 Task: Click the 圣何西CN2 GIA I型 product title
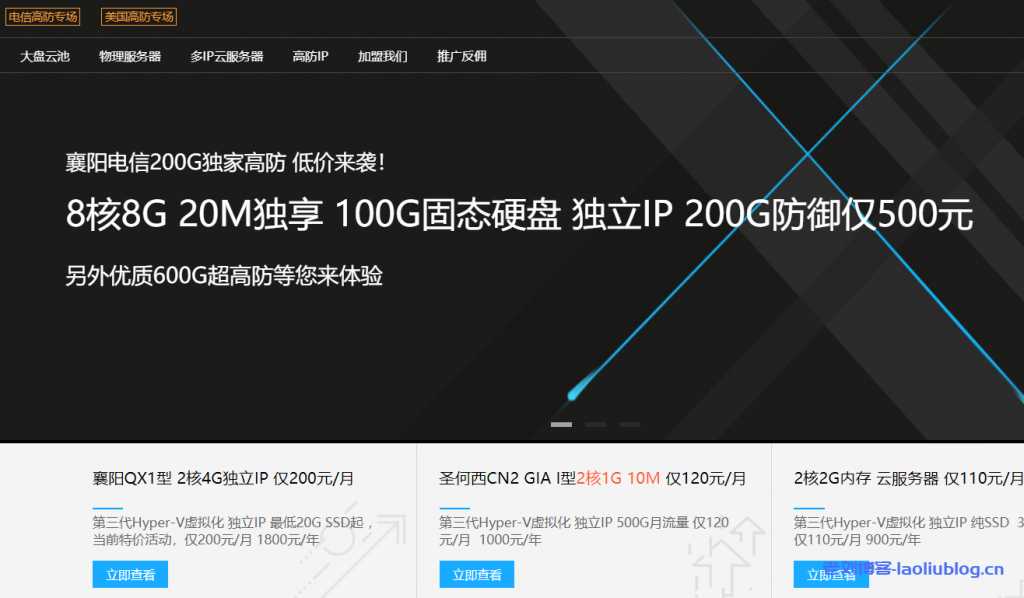click(x=589, y=478)
